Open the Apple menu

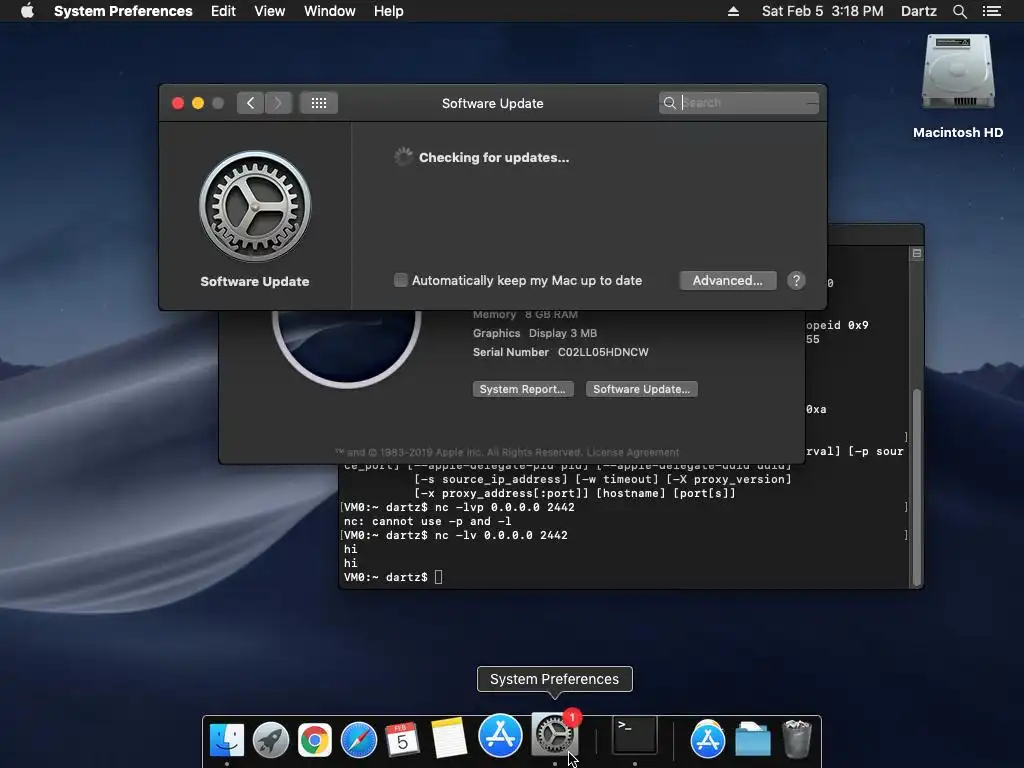(x=27, y=11)
